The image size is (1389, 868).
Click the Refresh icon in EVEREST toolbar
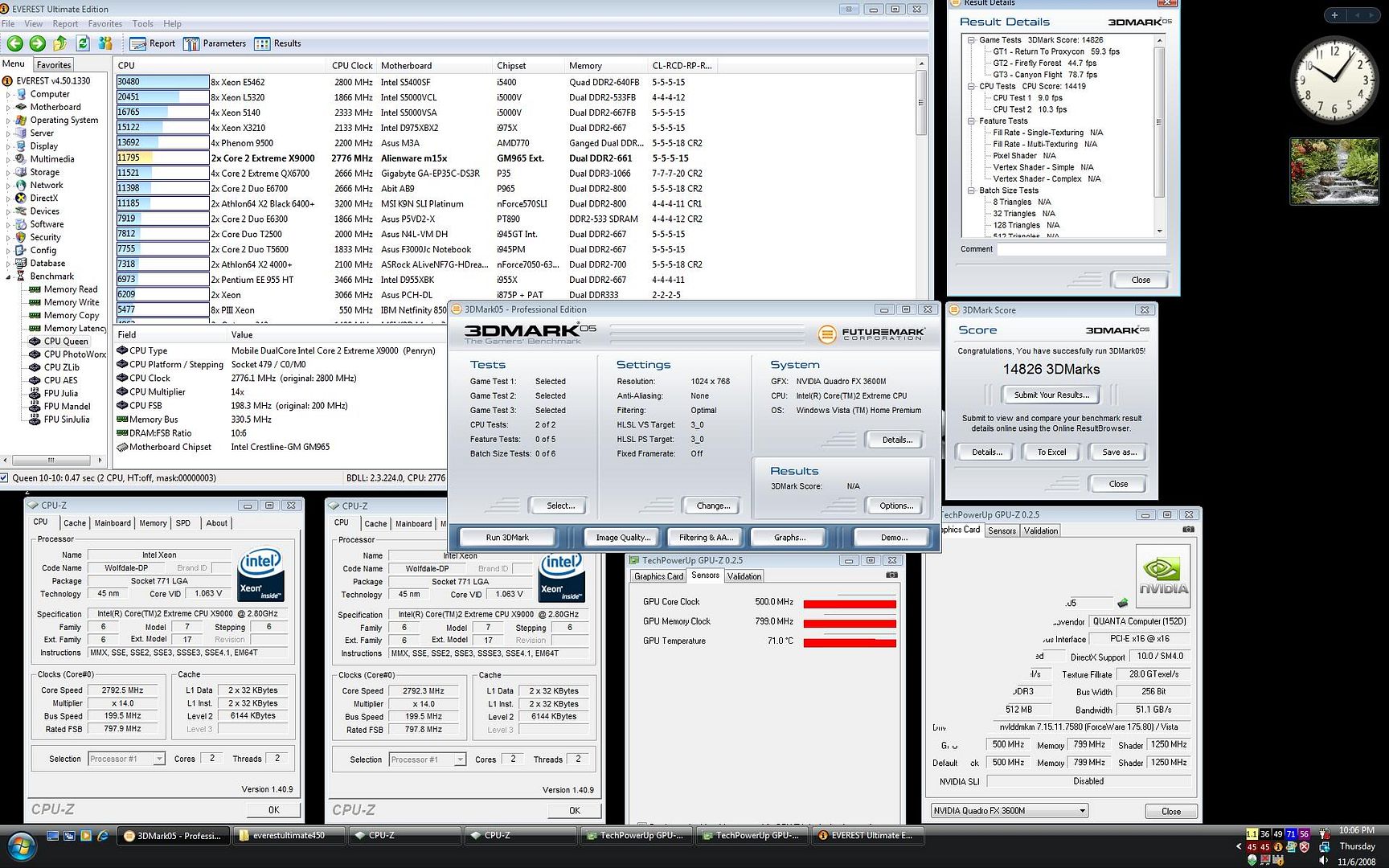[83, 43]
